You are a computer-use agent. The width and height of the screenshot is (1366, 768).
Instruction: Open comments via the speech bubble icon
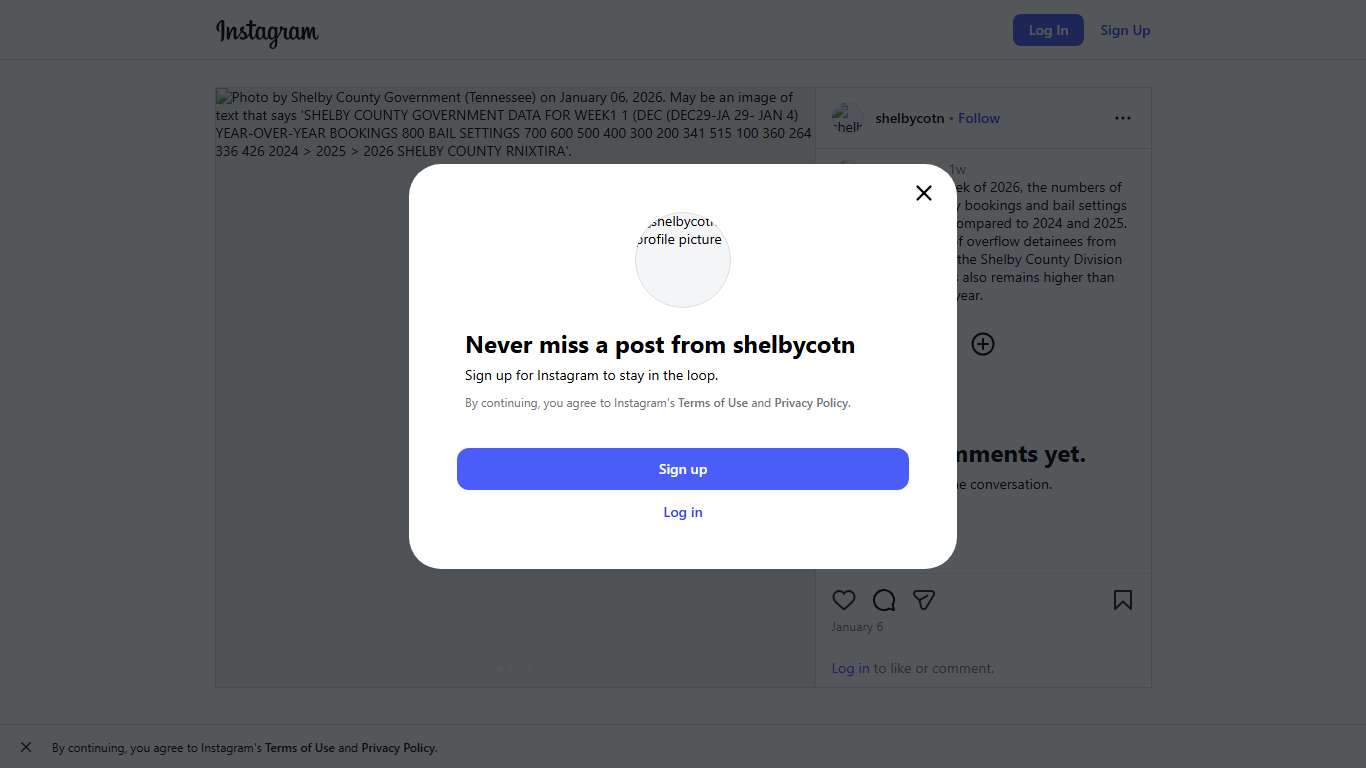point(884,600)
